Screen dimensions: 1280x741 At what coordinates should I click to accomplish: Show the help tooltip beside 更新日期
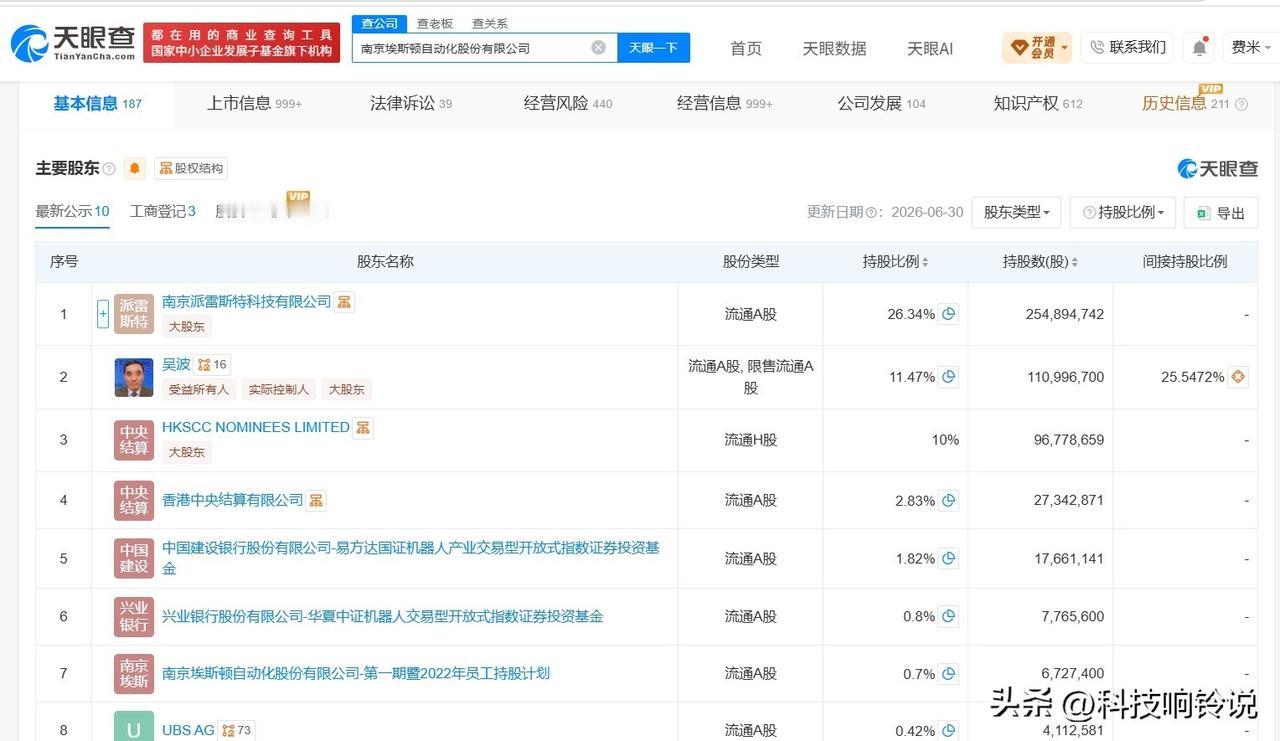pyautogui.click(x=871, y=213)
